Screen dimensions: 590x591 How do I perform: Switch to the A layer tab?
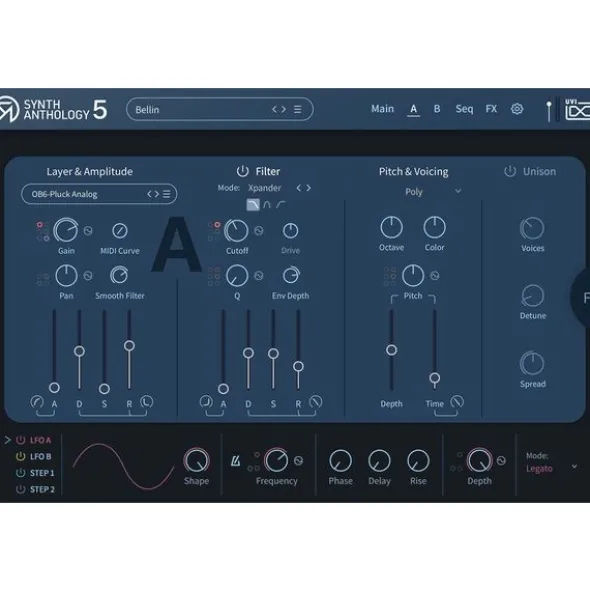[x=414, y=109]
